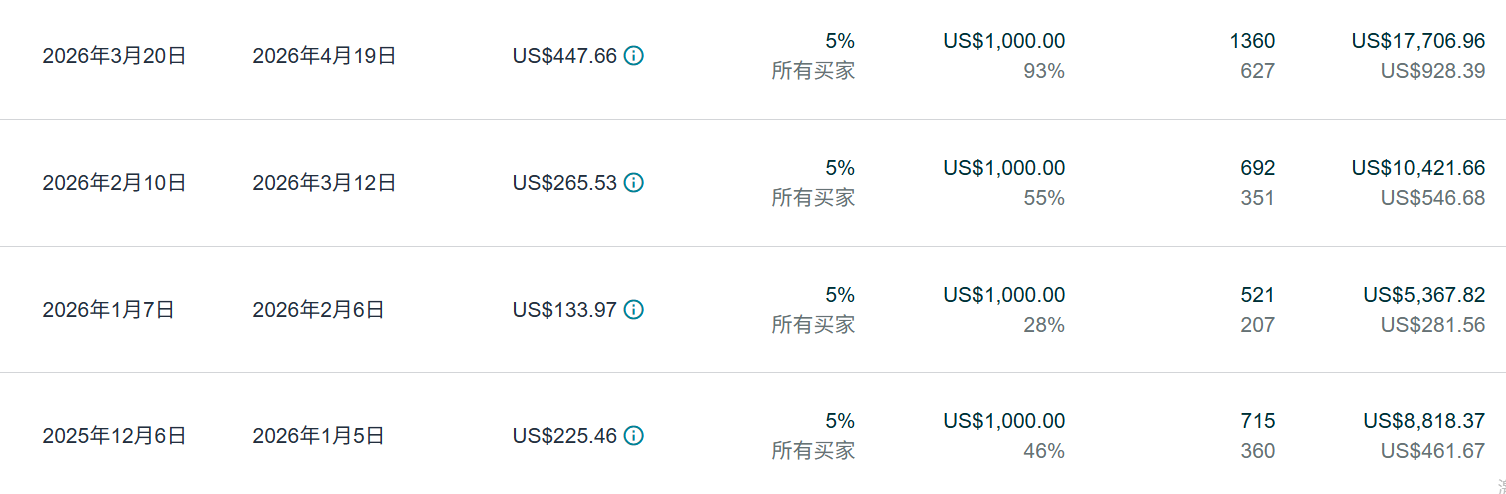Click the end date 2026年3月12日
Image resolution: width=1506 pixels, height=494 pixels.
324,183
